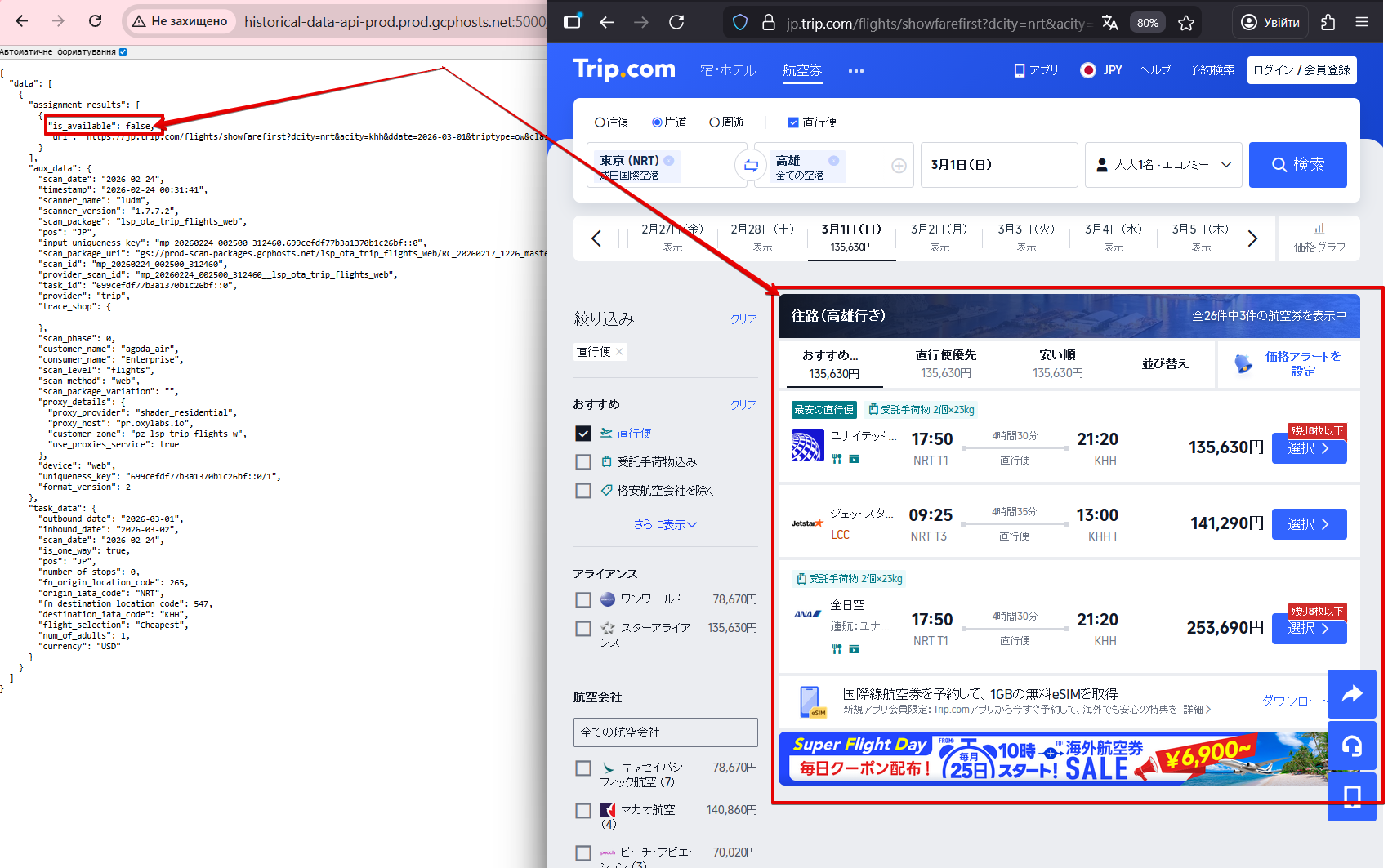Open the 並び替え sort dropdown

pos(1165,363)
